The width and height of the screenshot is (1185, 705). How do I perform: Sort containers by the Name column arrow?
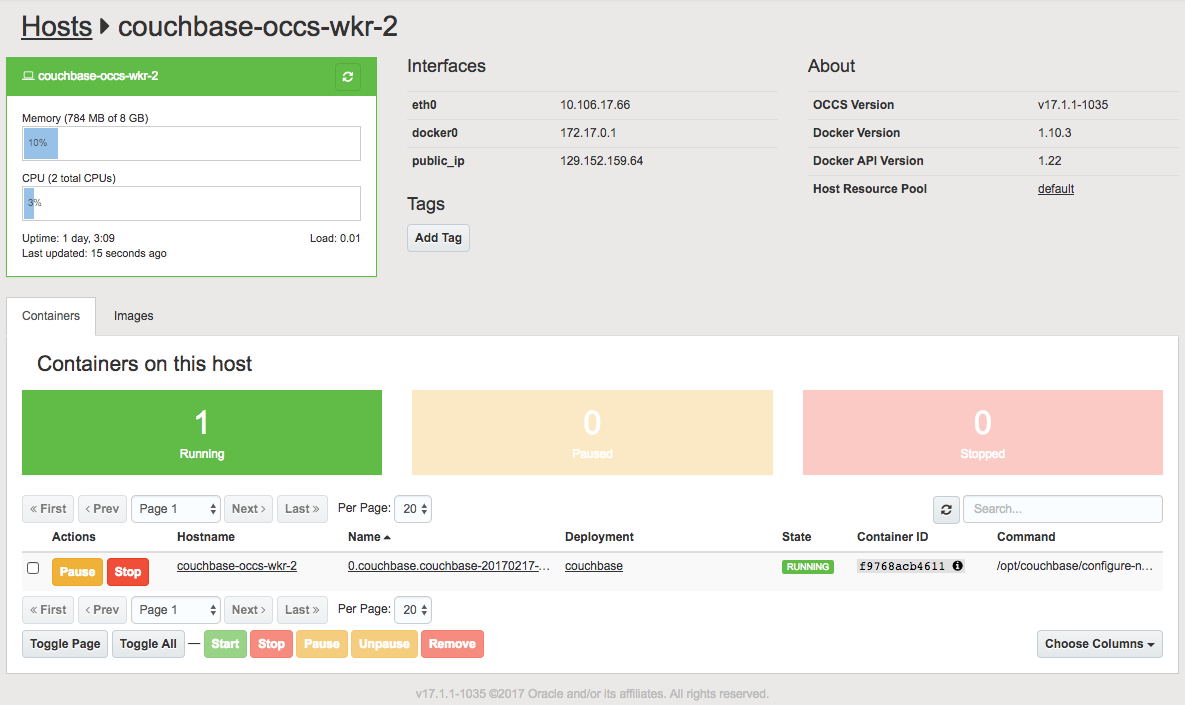pyautogui.click(x=388, y=537)
